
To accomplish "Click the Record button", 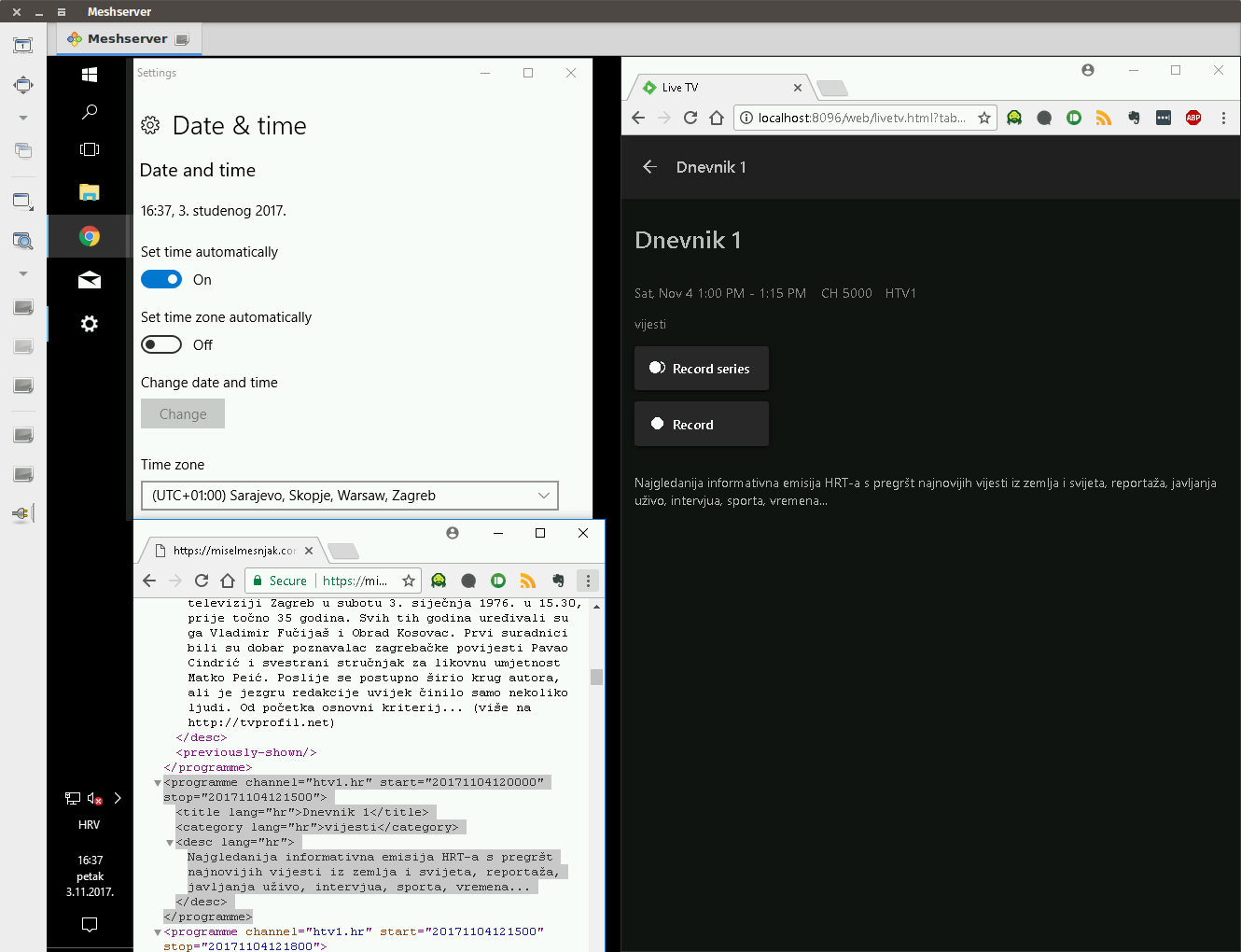I will (x=702, y=425).
